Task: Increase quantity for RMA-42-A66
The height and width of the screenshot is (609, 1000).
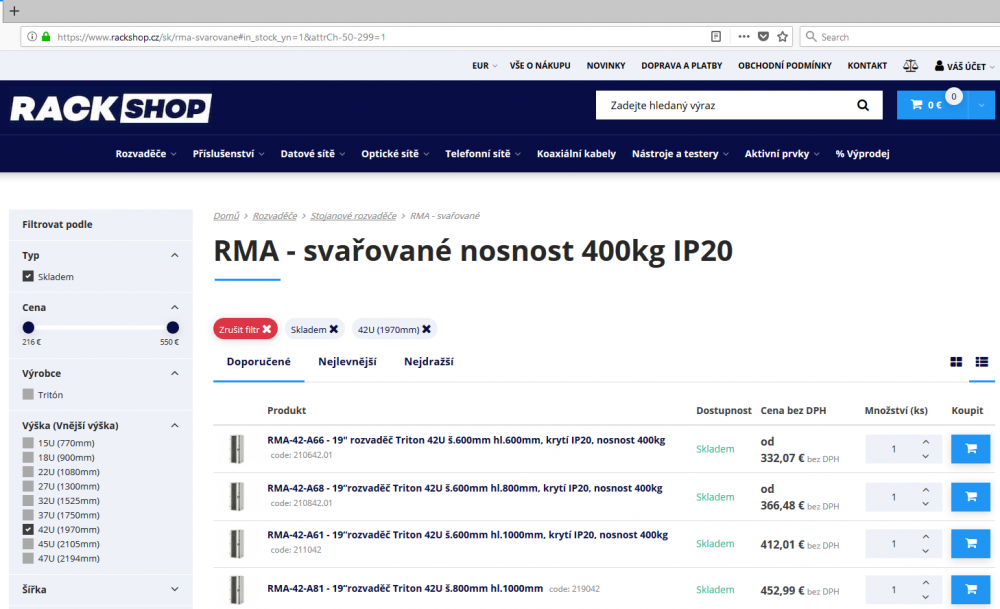Action: (x=925, y=442)
